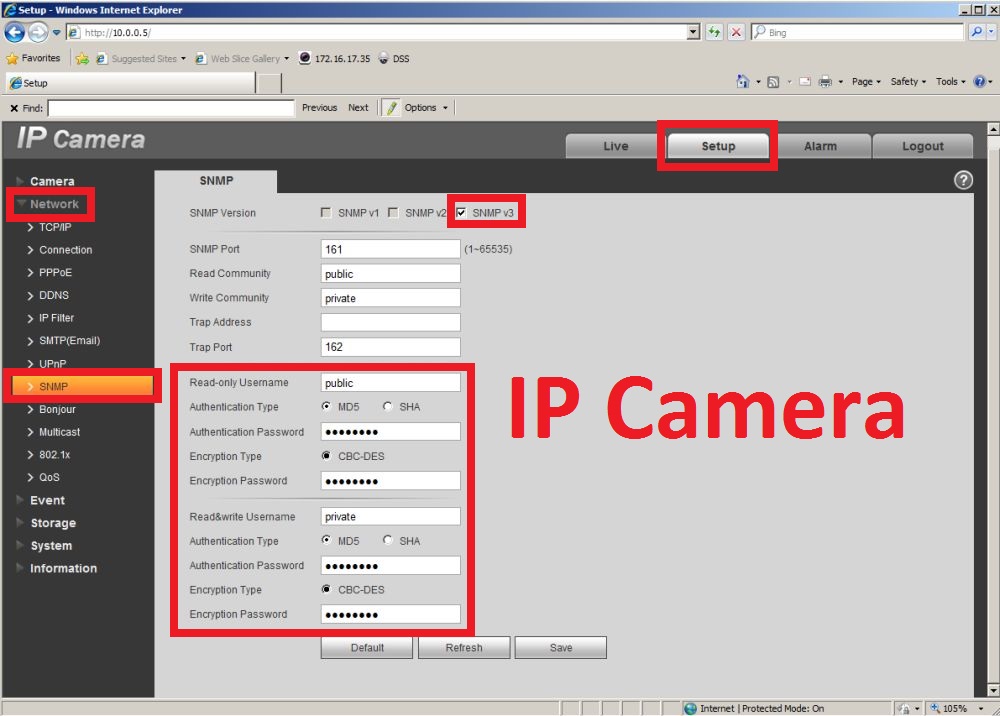This screenshot has height=716, width=1000.
Task: Select SHA for read-only authentication type
Action: tap(388, 407)
